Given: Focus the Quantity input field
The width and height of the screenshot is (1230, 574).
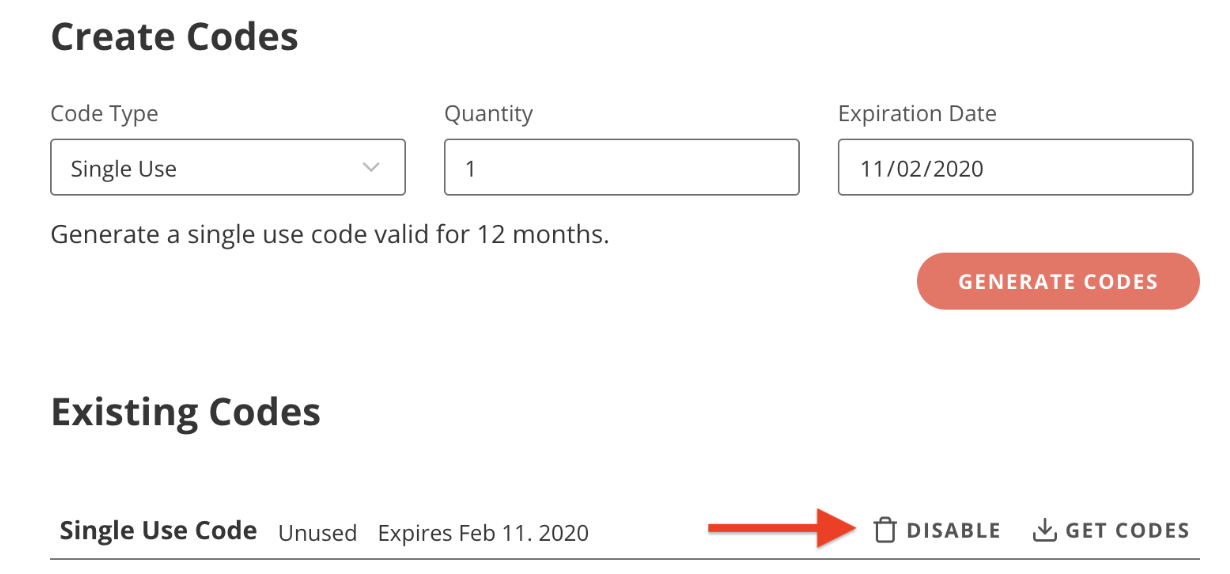Looking at the screenshot, I should coord(622,167).
